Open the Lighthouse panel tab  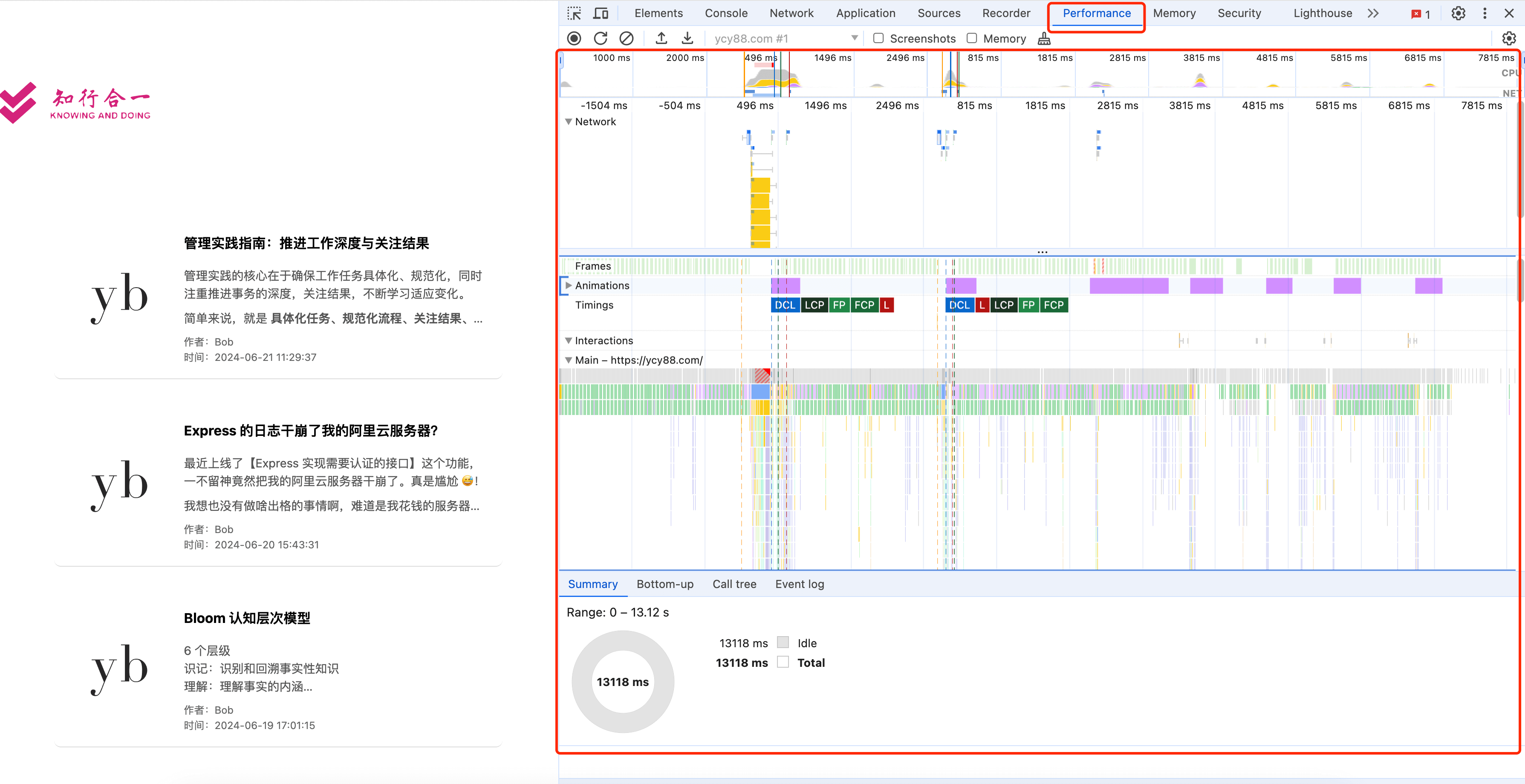[x=1322, y=13]
